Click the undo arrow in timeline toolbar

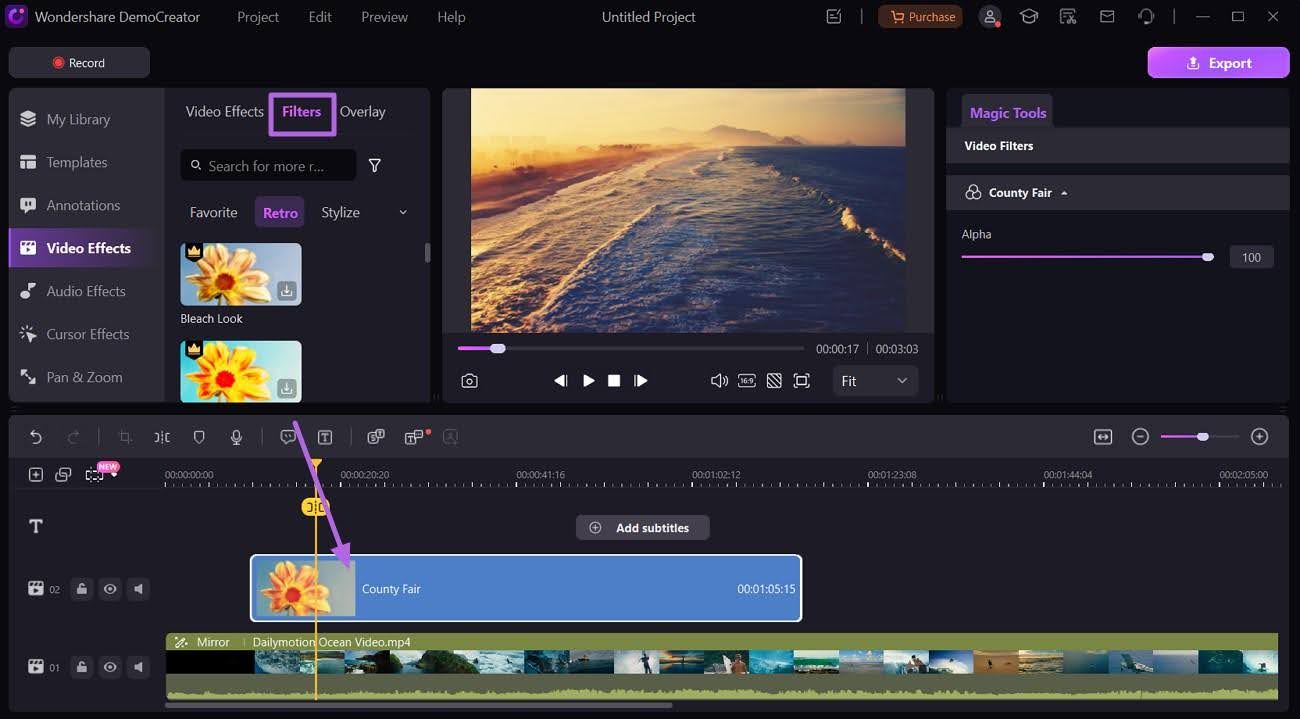(x=36, y=437)
